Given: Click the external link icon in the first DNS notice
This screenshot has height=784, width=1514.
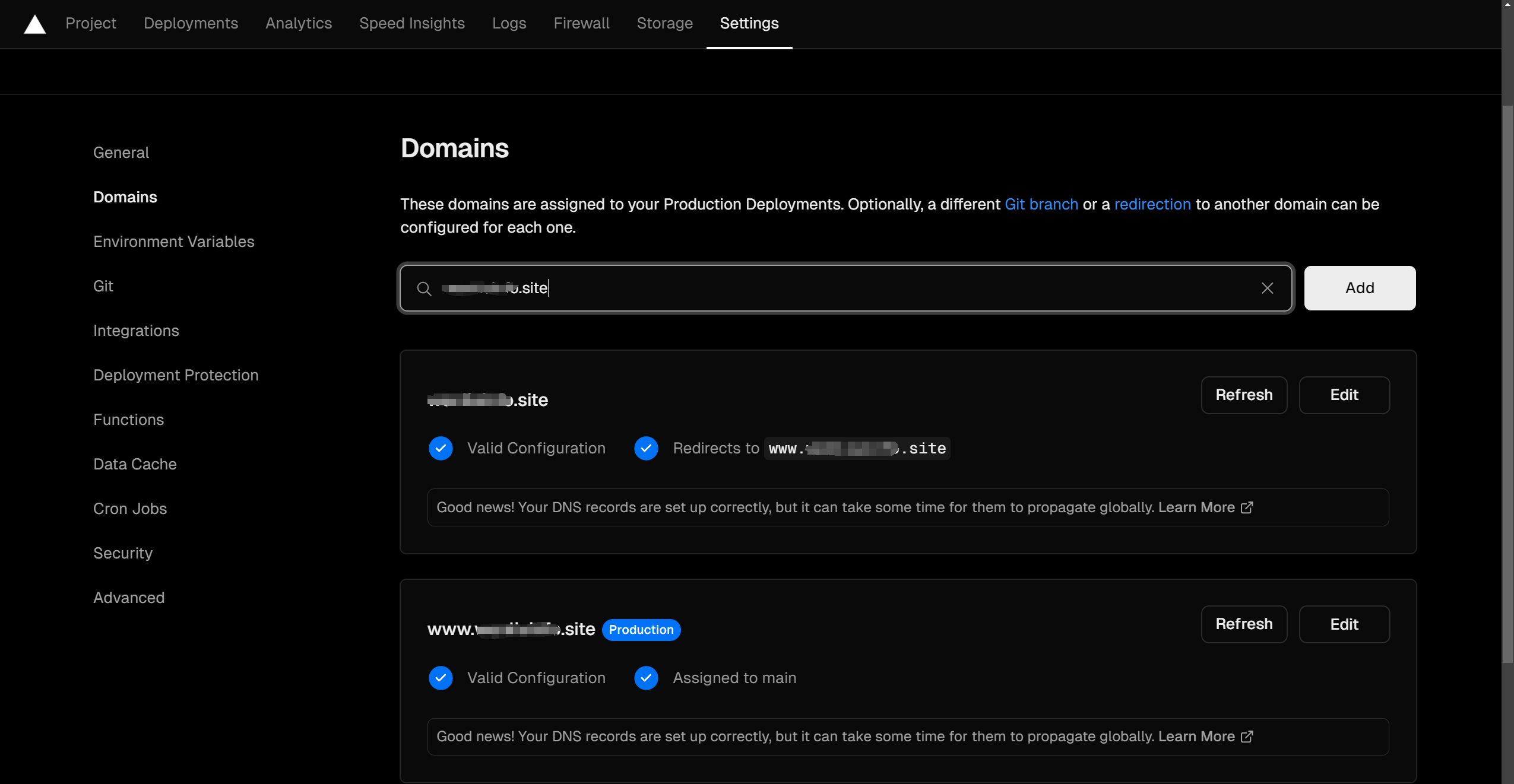Looking at the screenshot, I should click(1247, 507).
